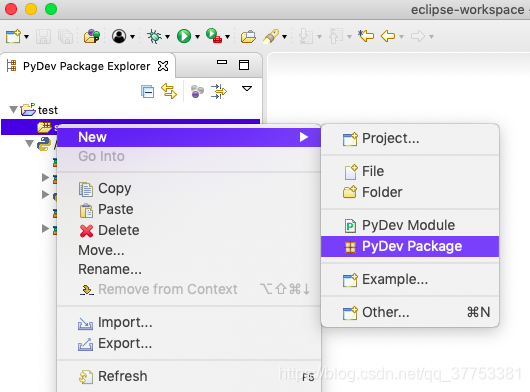
Task: Choose Rename... from the context menu
Action: point(189,270)
